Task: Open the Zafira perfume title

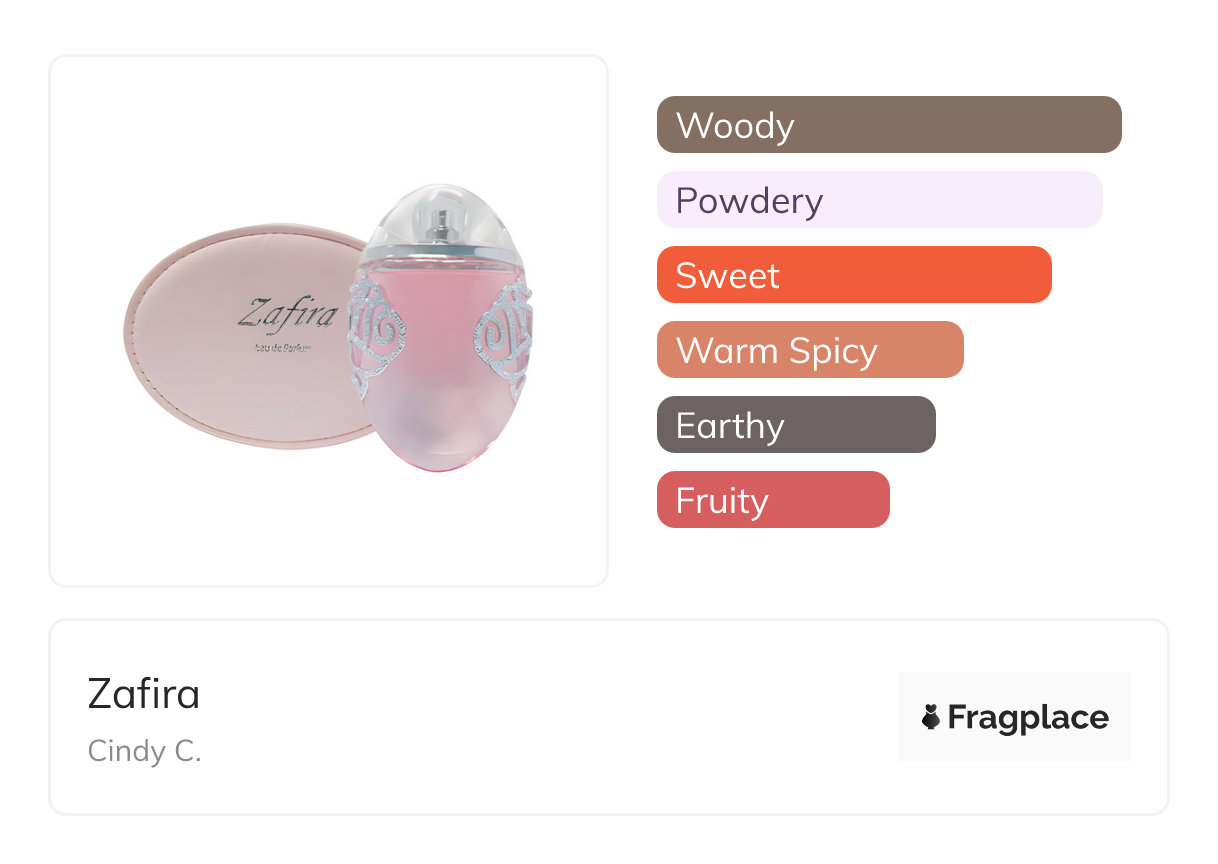Action: [144, 694]
